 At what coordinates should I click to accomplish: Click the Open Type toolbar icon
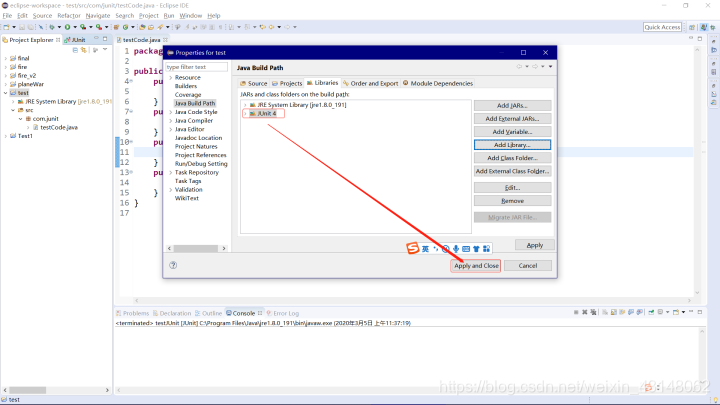tap(142, 27)
